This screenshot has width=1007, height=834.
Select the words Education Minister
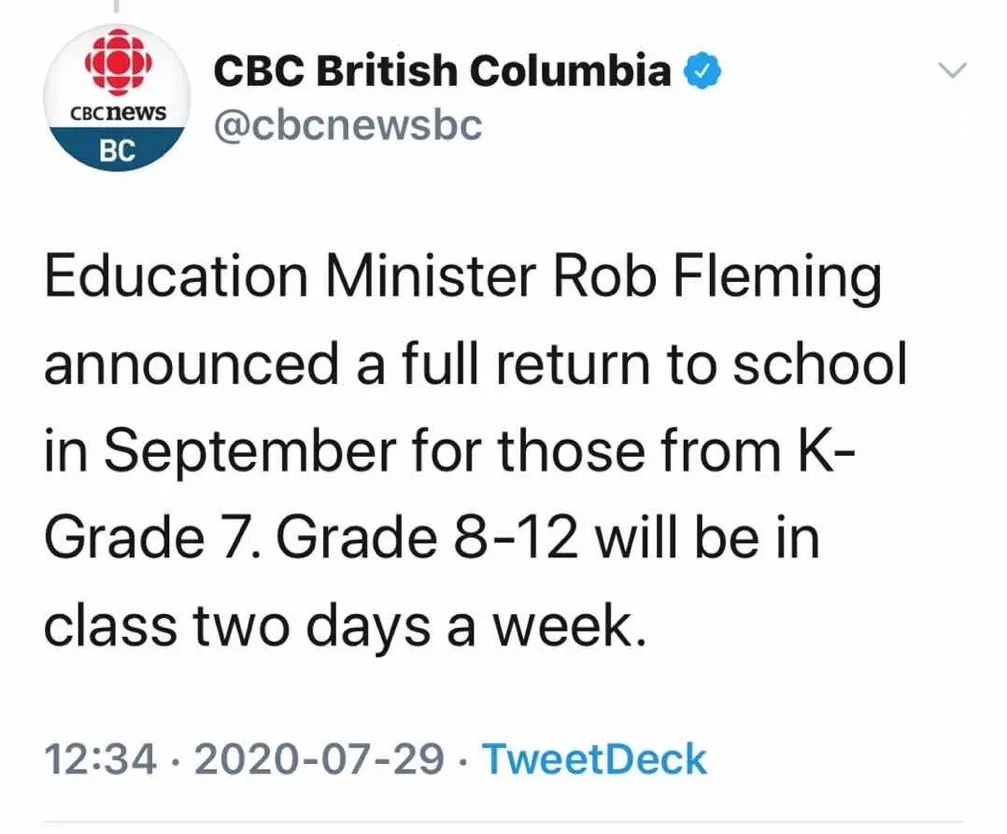[290, 277]
